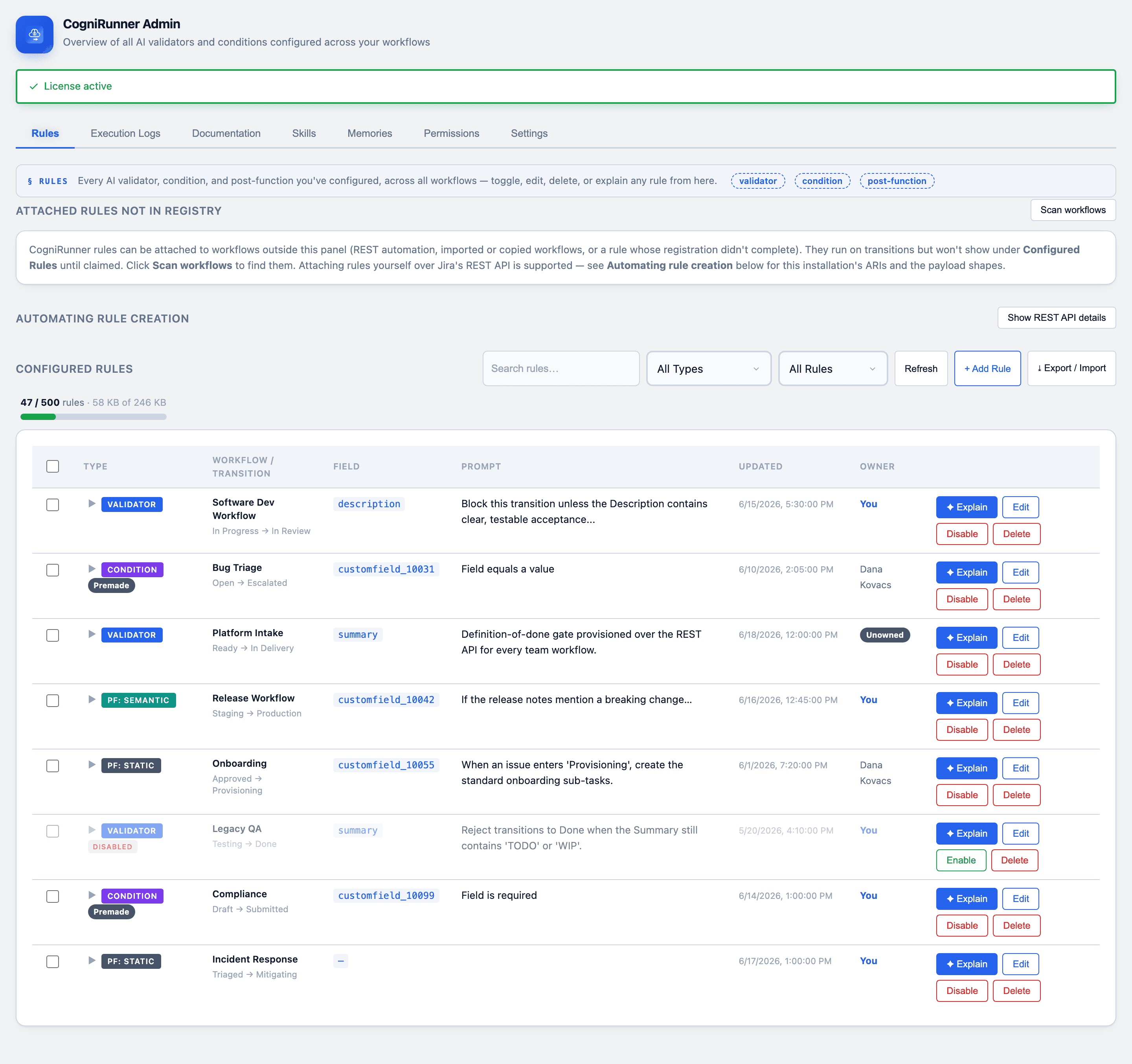
Task: Click the OWNER column header
Action: (x=877, y=466)
